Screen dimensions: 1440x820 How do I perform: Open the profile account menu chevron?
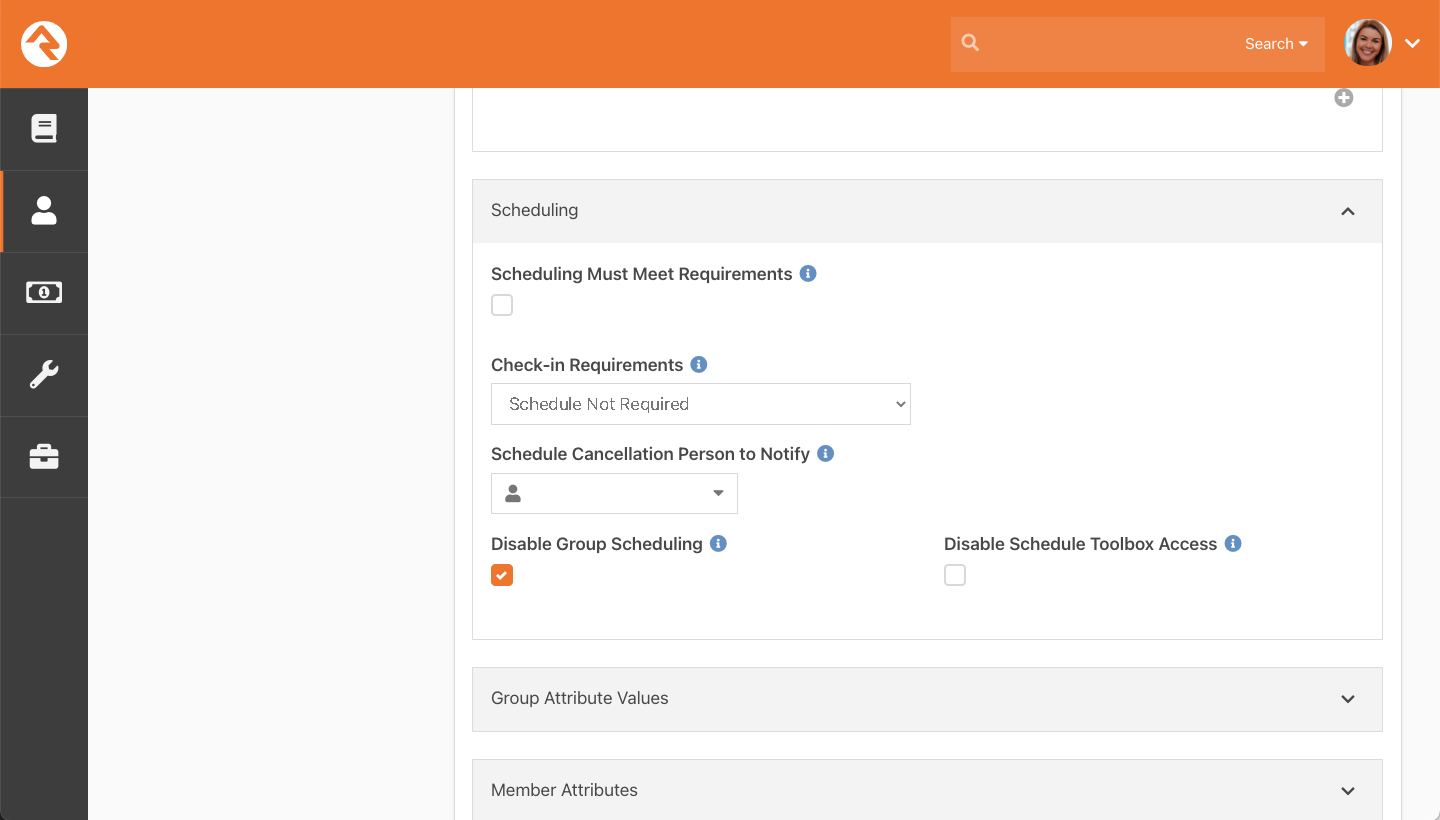(x=1413, y=43)
